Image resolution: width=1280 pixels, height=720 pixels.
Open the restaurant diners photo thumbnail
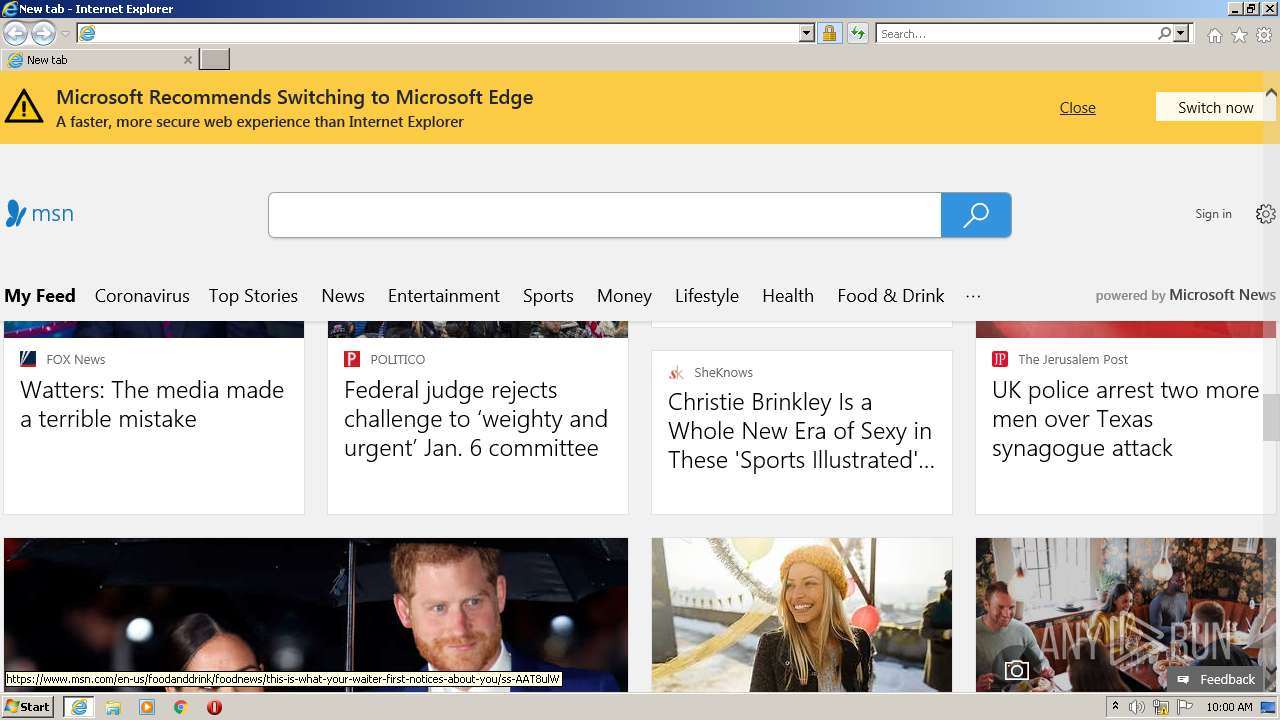pos(1126,615)
